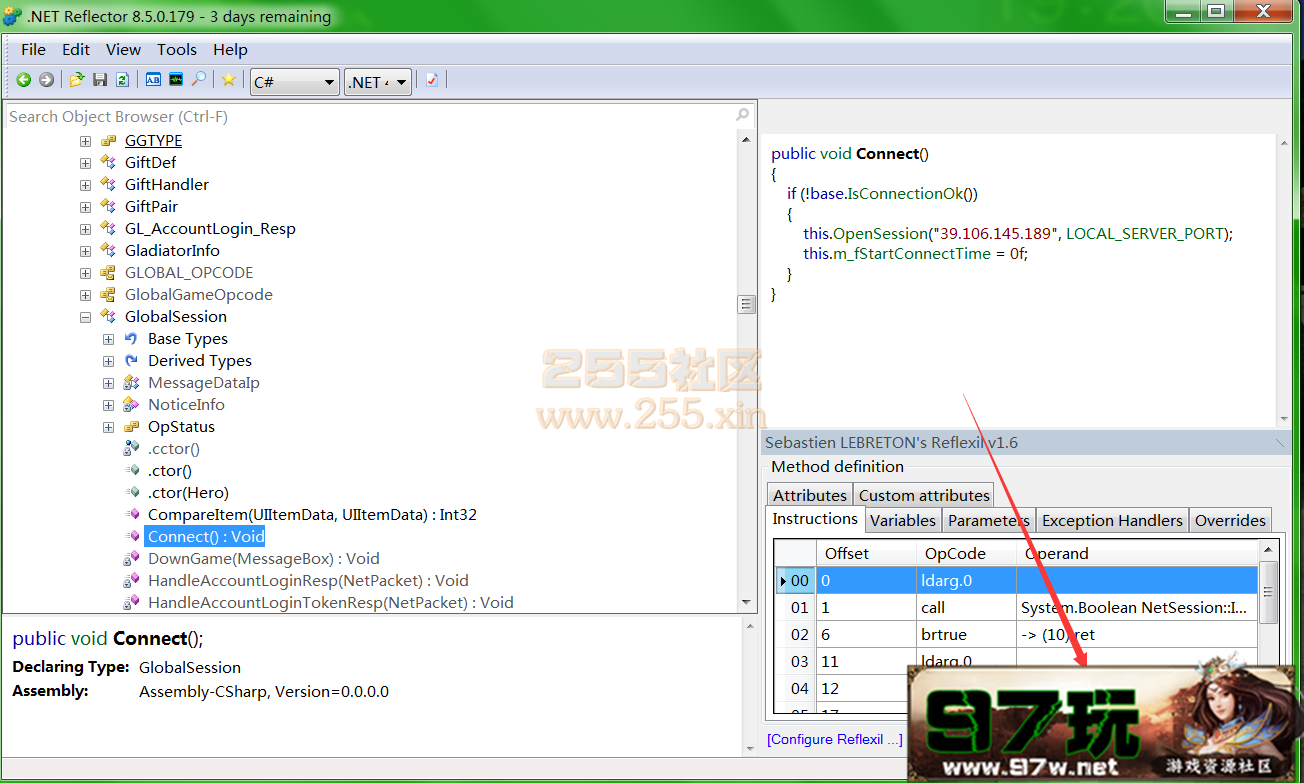The width and height of the screenshot is (1304, 783).
Task: Switch to the Exception Handlers tab
Action: (x=1112, y=520)
